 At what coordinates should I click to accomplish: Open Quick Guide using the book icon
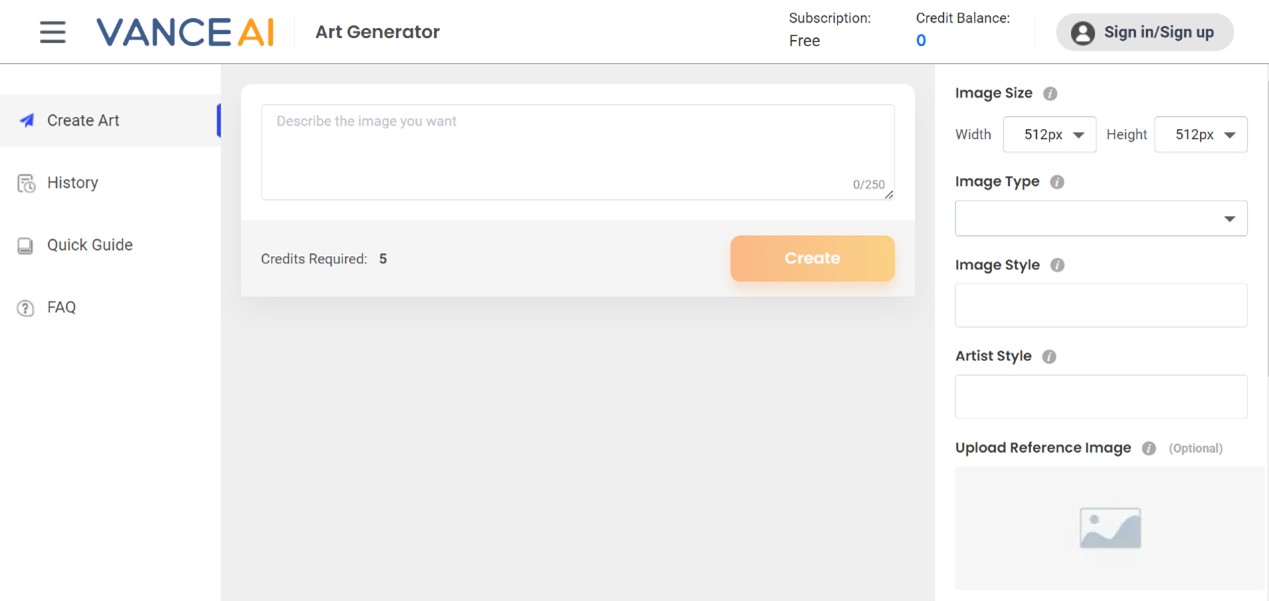(x=24, y=244)
